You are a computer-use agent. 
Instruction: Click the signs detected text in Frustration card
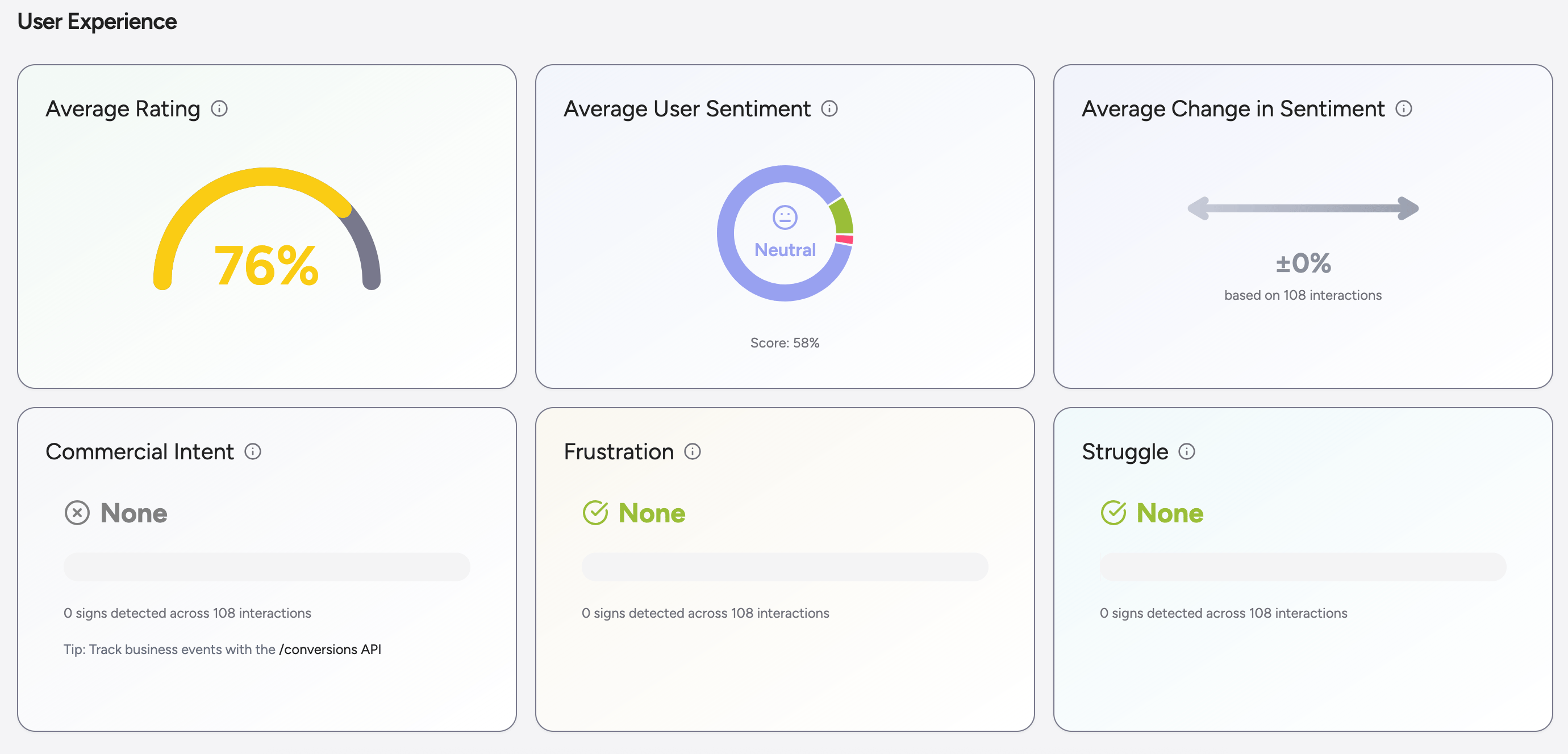706,613
